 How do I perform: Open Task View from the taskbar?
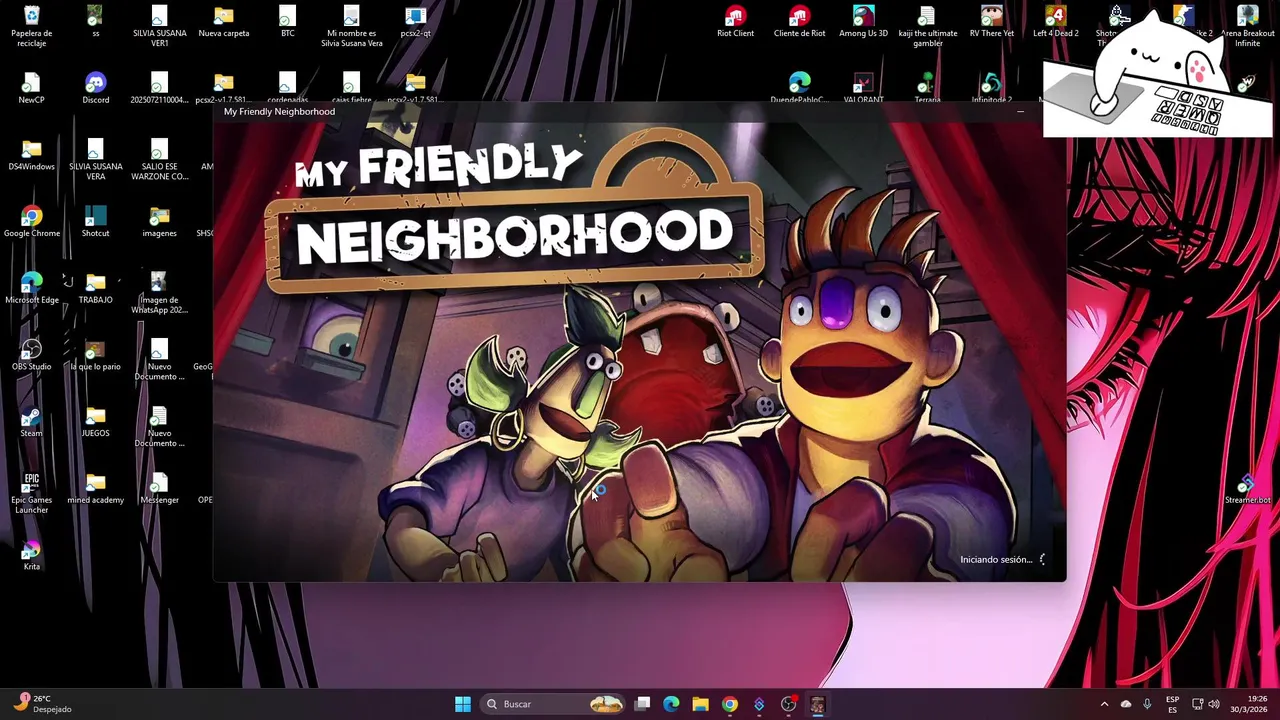[643, 704]
